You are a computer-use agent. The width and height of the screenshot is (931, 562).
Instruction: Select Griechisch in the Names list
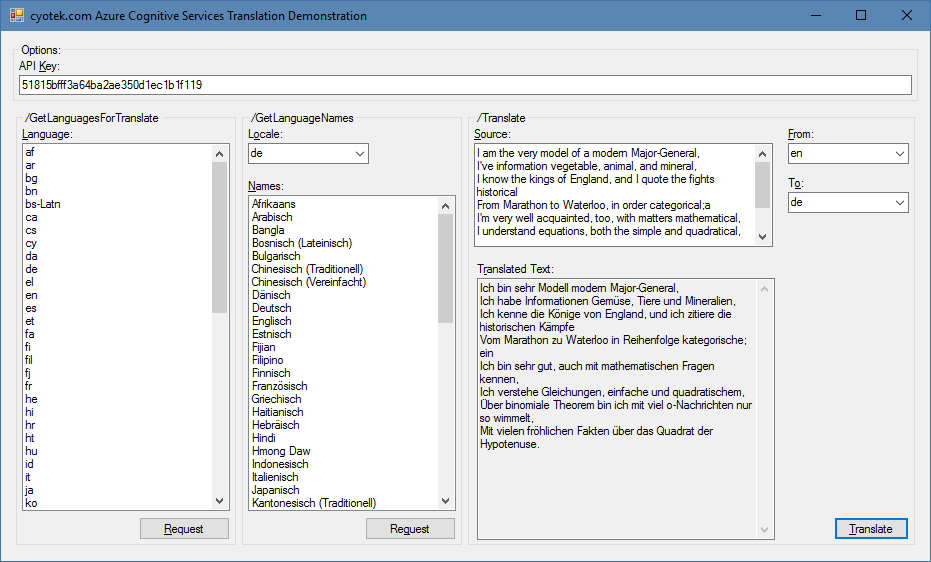(x=344, y=400)
